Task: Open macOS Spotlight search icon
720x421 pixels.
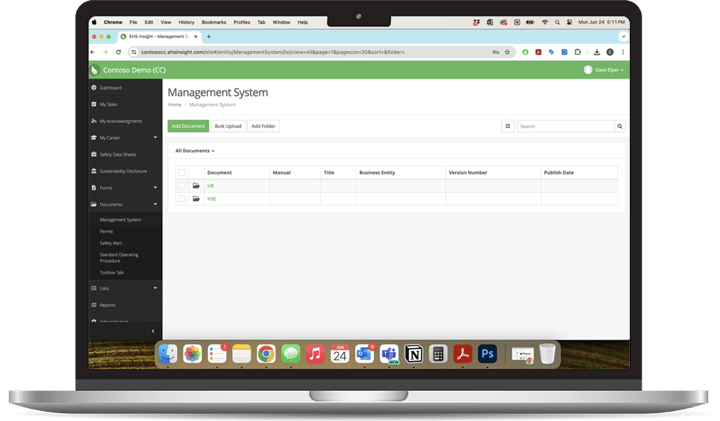Action: (557, 22)
